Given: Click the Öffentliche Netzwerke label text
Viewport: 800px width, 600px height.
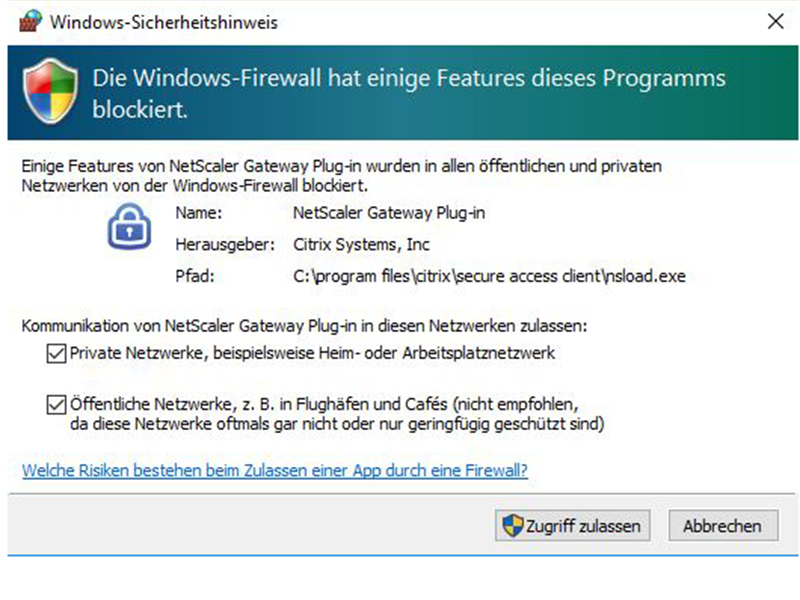Looking at the screenshot, I should (x=337, y=414).
